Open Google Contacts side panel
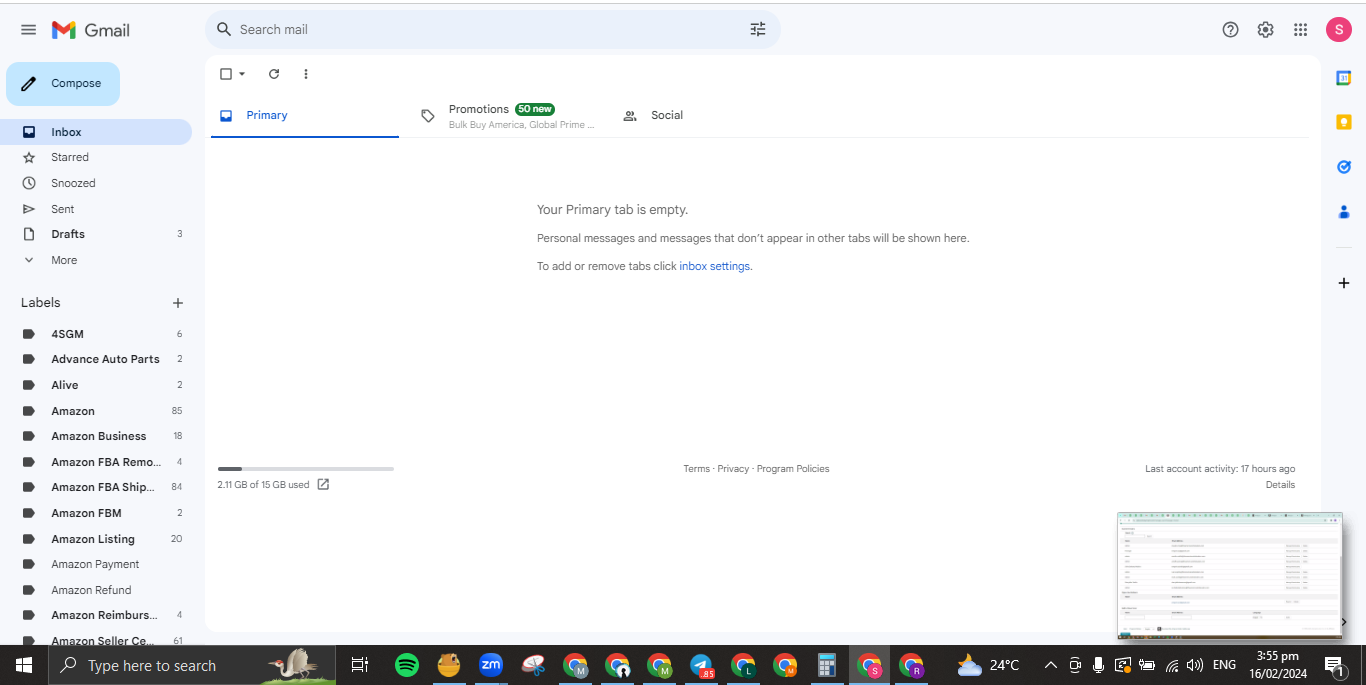The height and width of the screenshot is (685, 1366). tap(1344, 211)
